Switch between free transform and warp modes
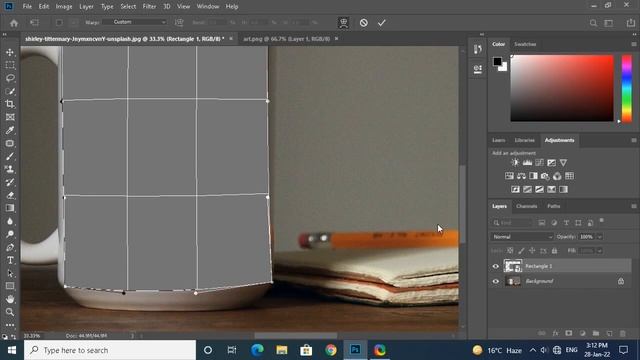The width and height of the screenshot is (640, 360). click(344, 23)
